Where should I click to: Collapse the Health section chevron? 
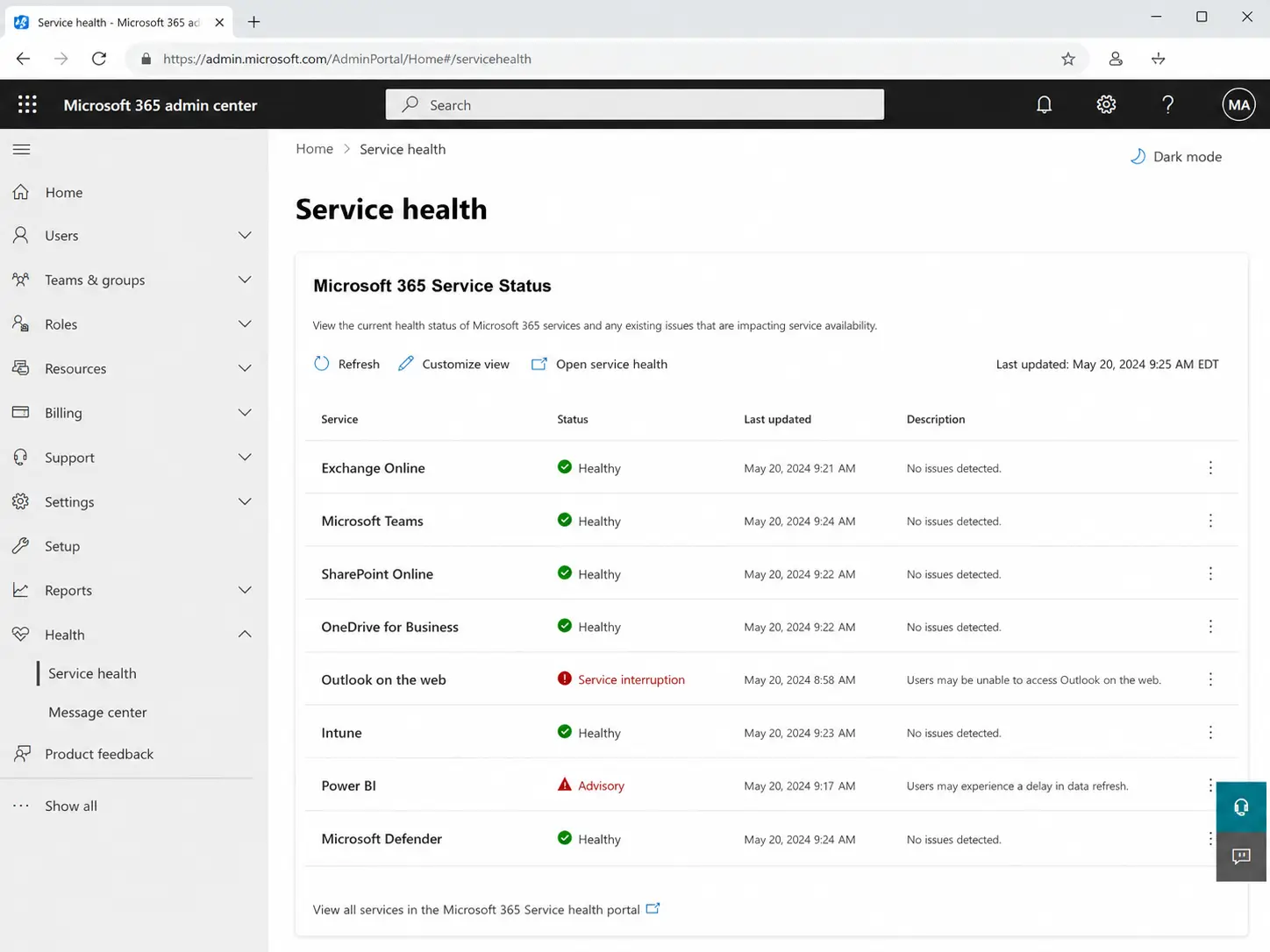click(245, 634)
